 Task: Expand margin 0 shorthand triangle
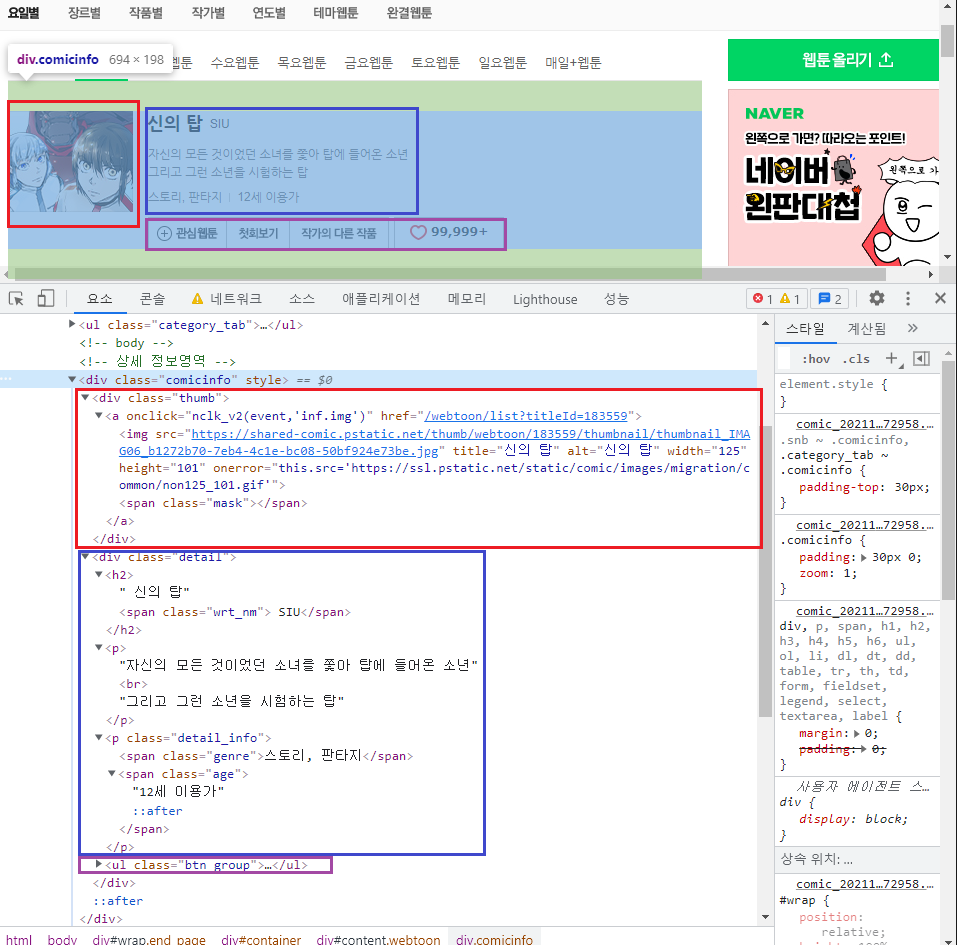tap(857, 733)
